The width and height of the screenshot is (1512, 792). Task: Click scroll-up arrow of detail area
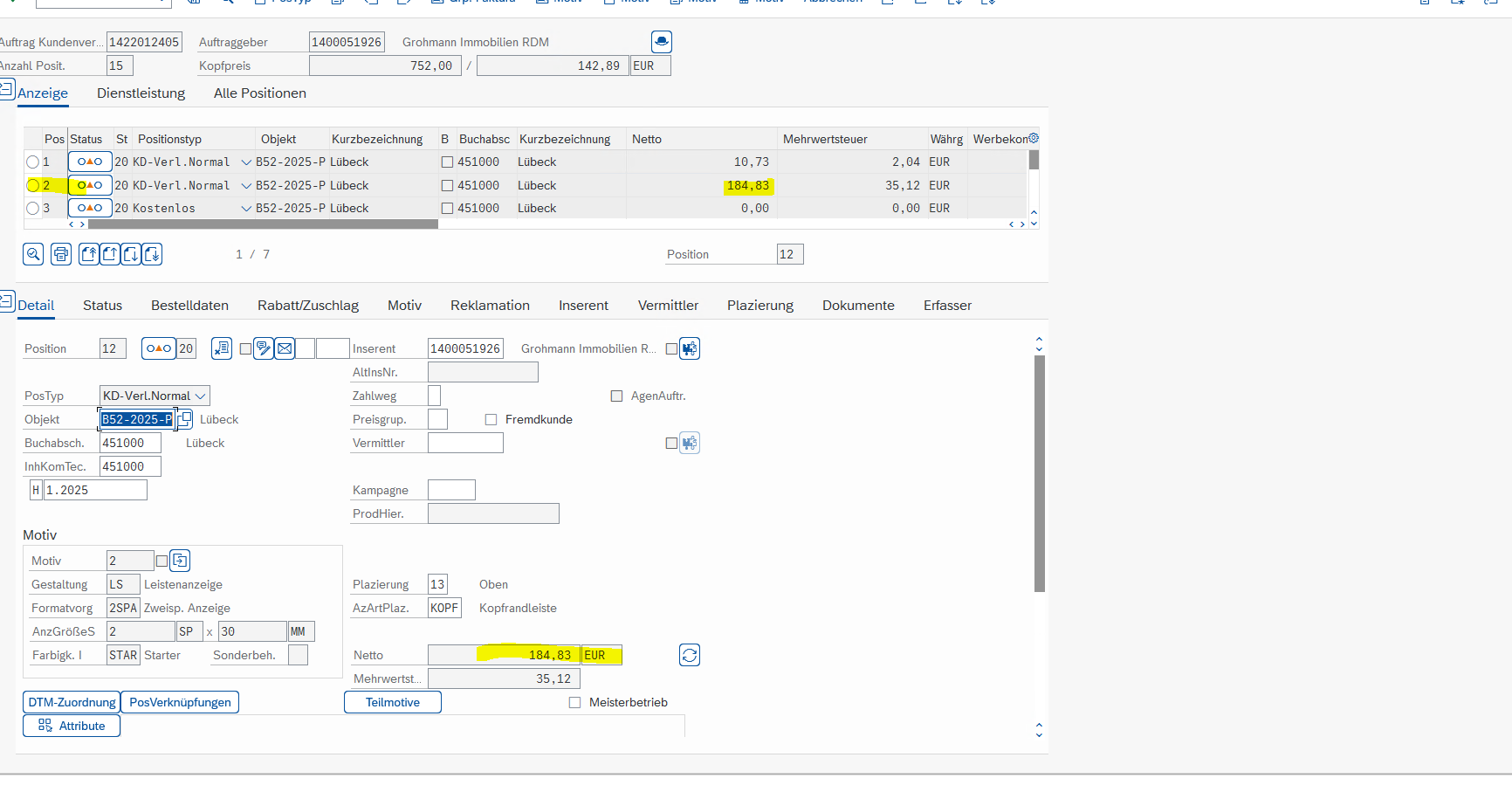click(1039, 340)
